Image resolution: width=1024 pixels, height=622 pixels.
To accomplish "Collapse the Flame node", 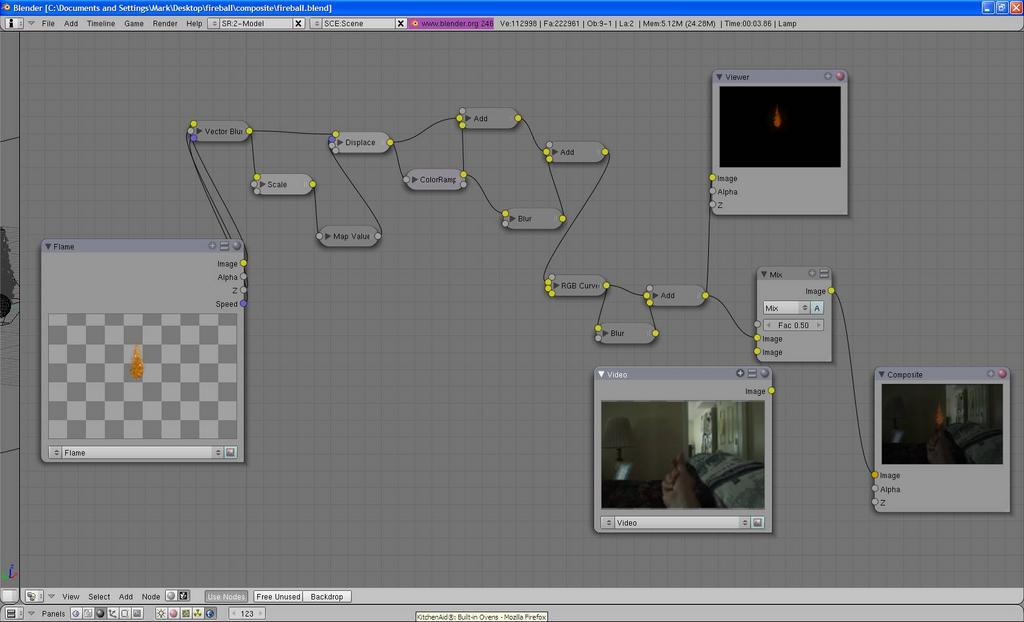I will pos(48,246).
